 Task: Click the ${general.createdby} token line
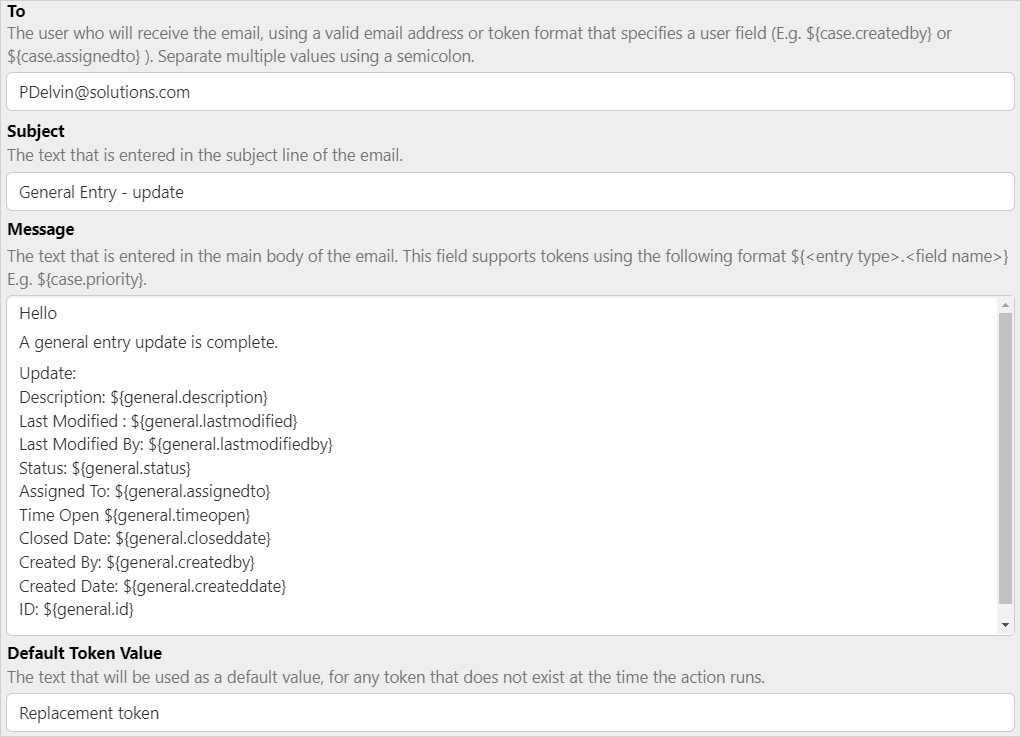tap(137, 562)
